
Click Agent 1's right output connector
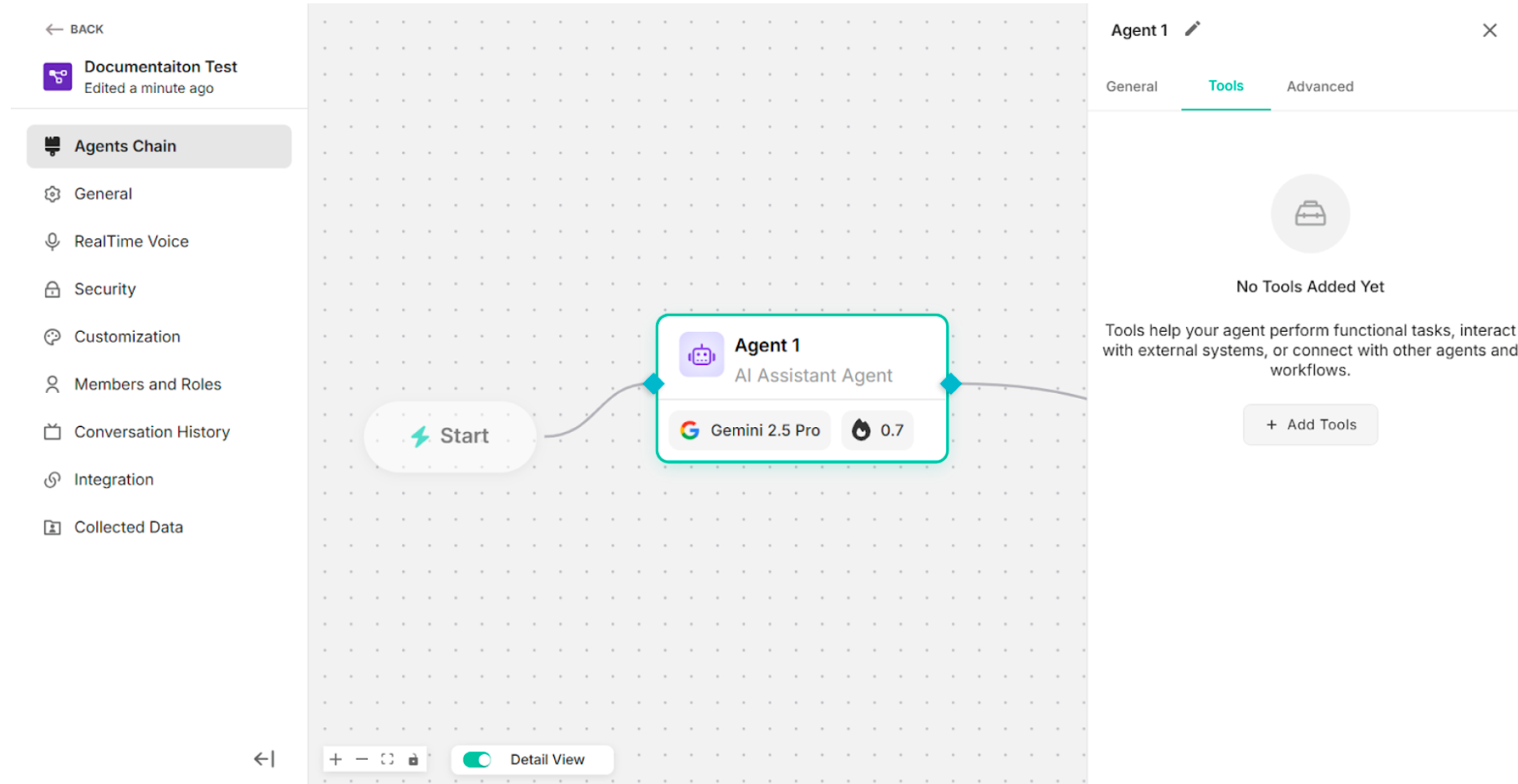(950, 384)
